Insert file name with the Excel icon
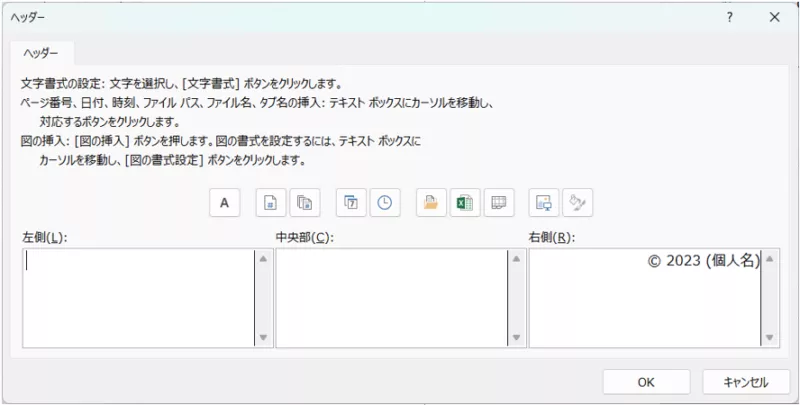The width and height of the screenshot is (800, 405). point(464,202)
